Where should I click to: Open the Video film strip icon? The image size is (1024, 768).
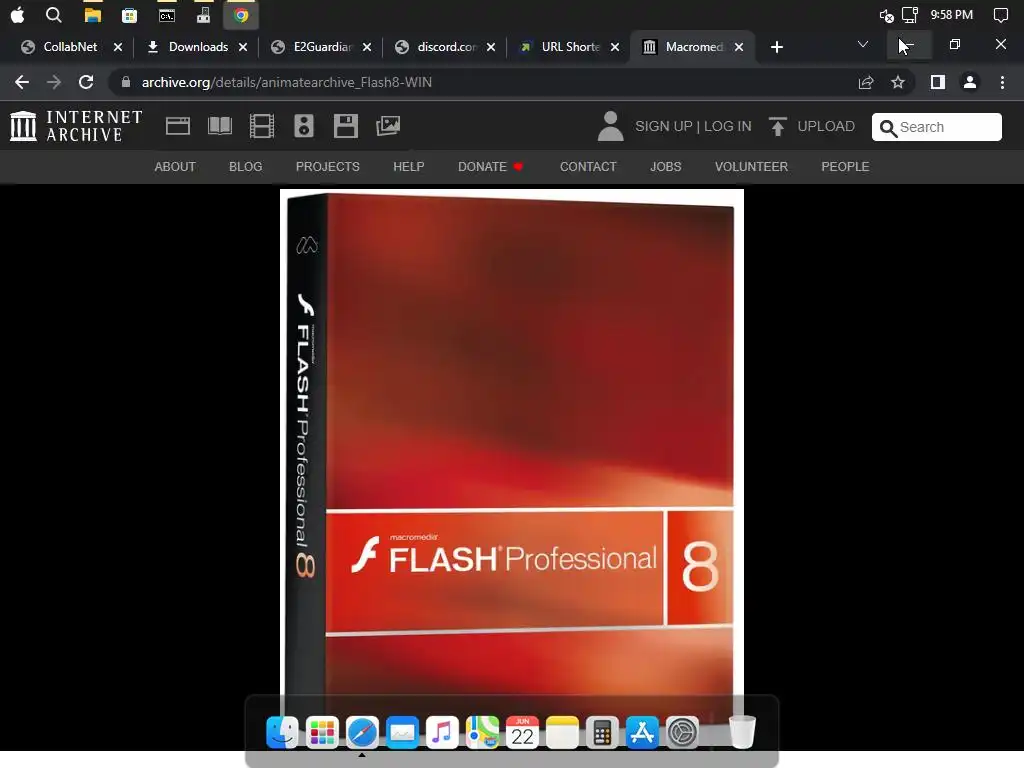(x=262, y=126)
